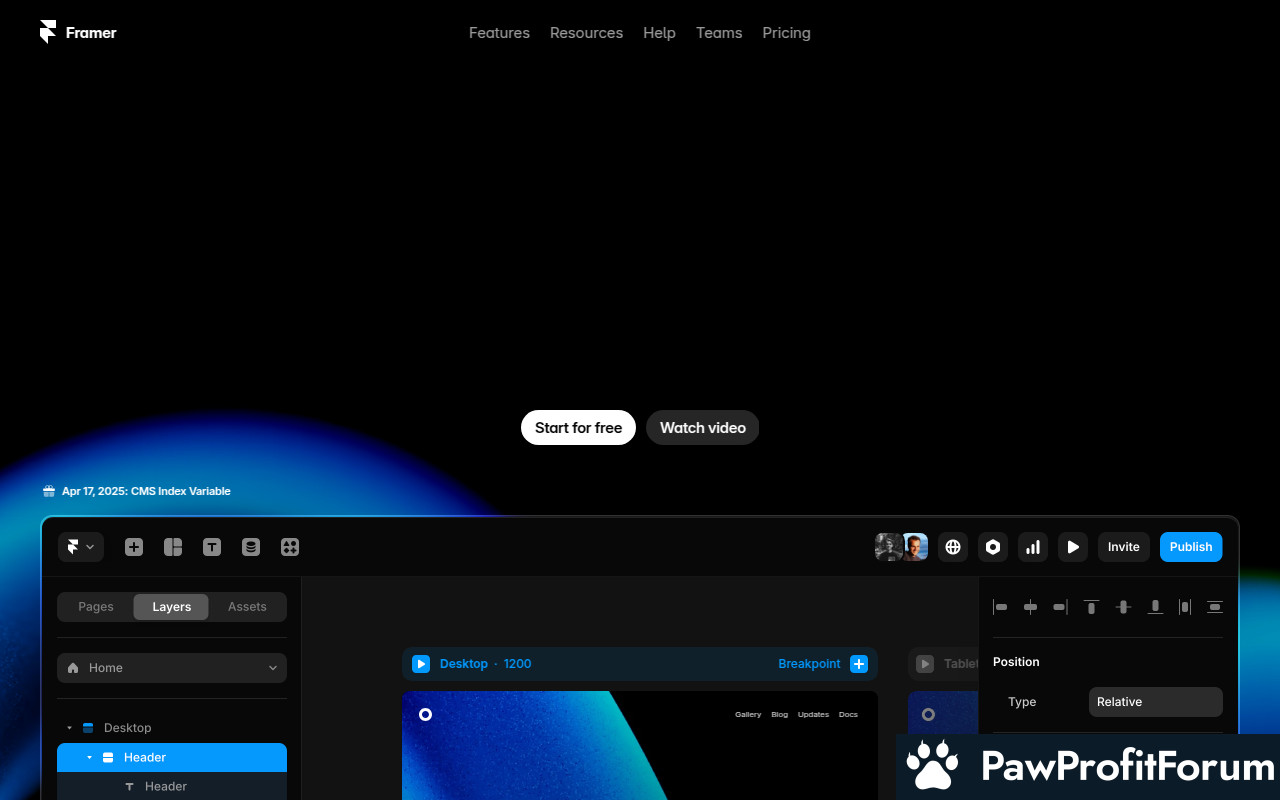Click the Align left icon
The image size is (1280, 800).
[1000, 607]
